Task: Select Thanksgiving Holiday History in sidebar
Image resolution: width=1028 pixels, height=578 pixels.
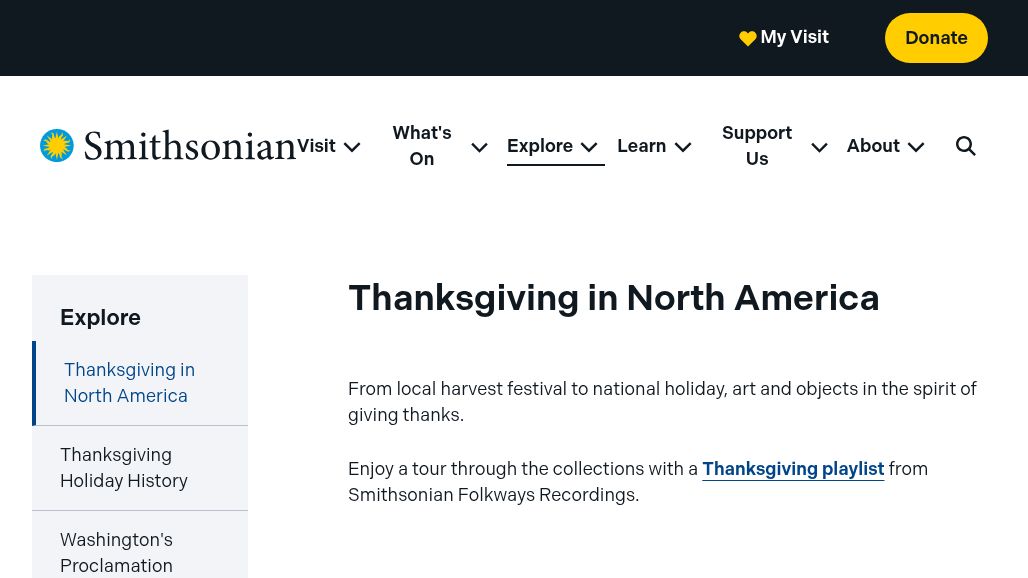Action: (x=140, y=468)
